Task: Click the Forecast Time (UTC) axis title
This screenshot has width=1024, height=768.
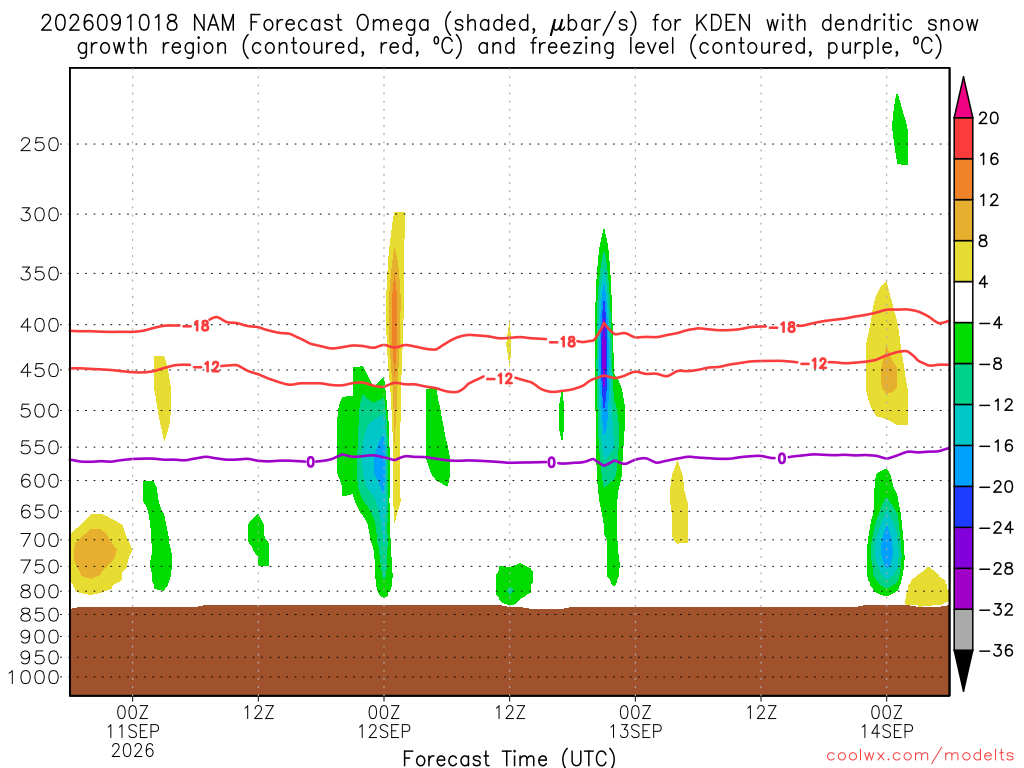Action: 509,758
